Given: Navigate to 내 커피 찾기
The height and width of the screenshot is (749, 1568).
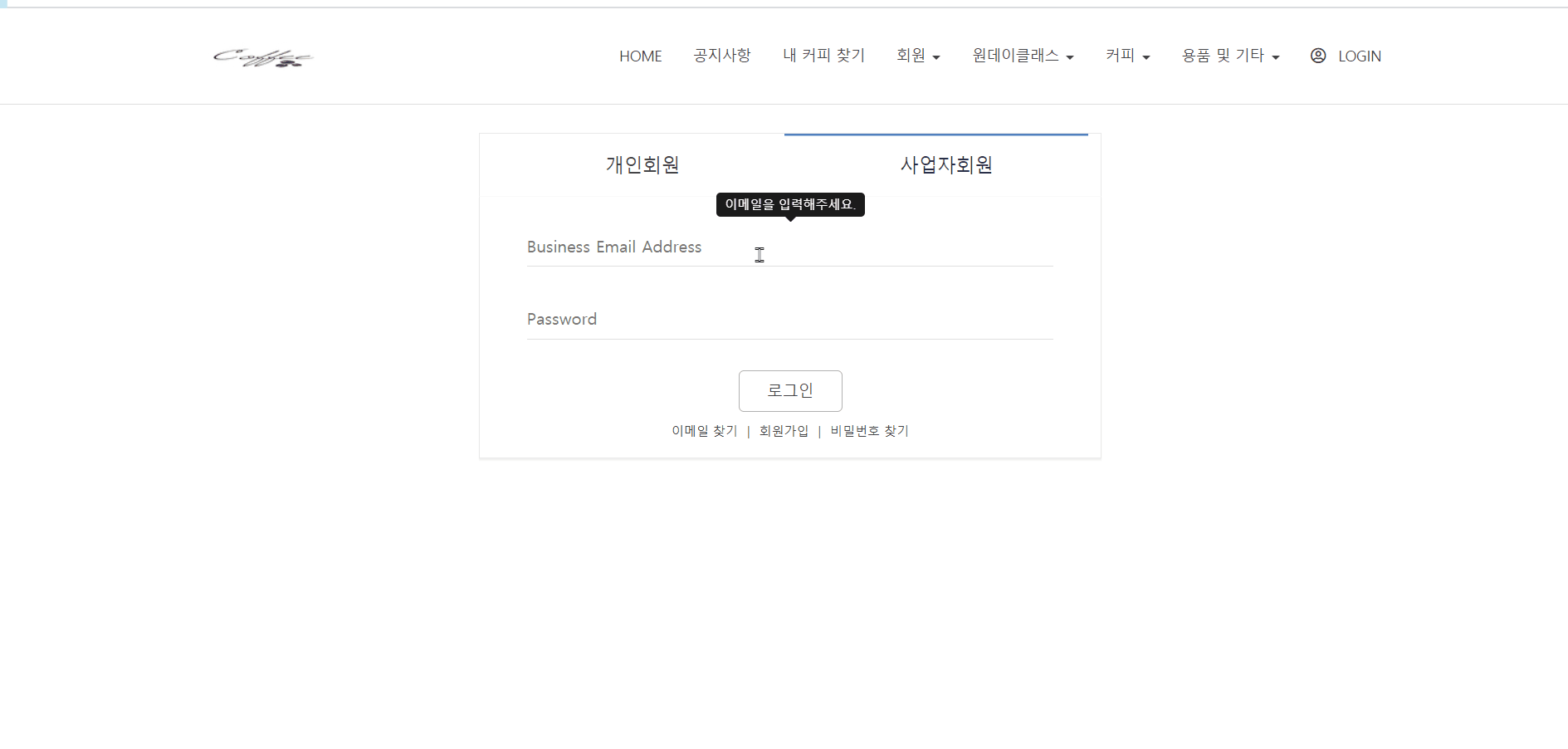Looking at the screenshot, I should coord(823,56).
